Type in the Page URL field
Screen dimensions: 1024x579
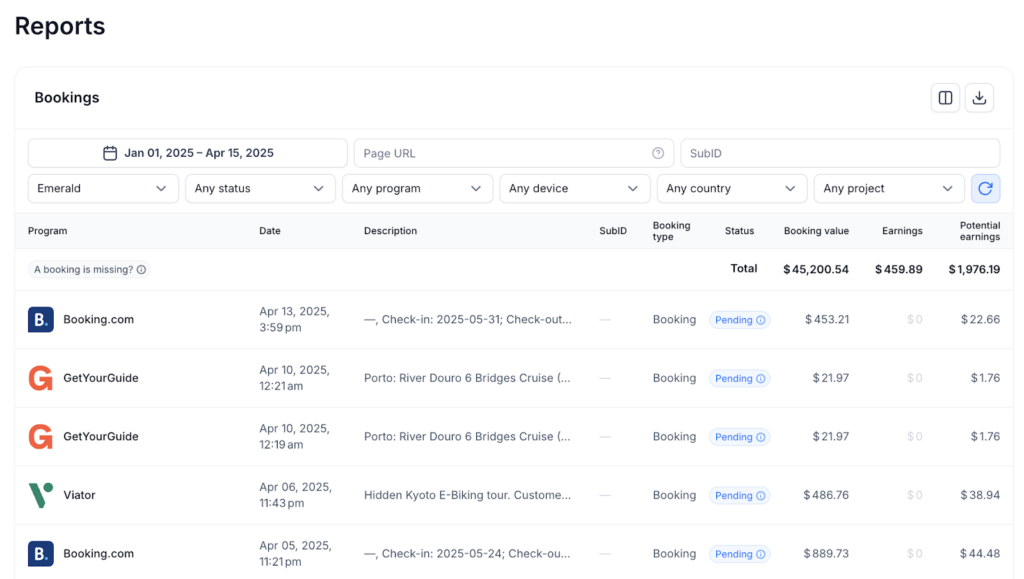point(505,153)
